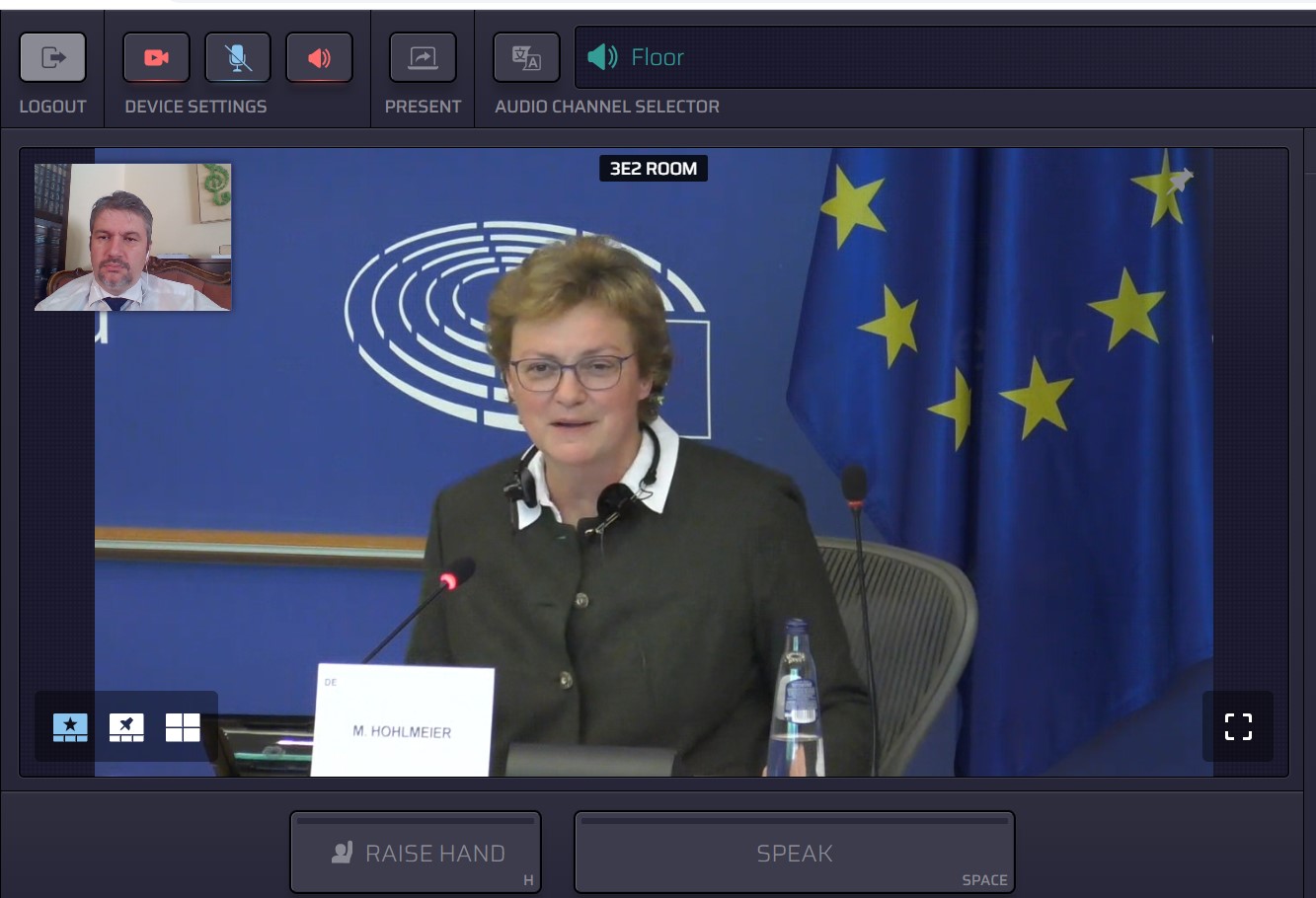This screenshot has width=1316, height=898.
Task: Click the Logout button
Action: pos(52,57)
